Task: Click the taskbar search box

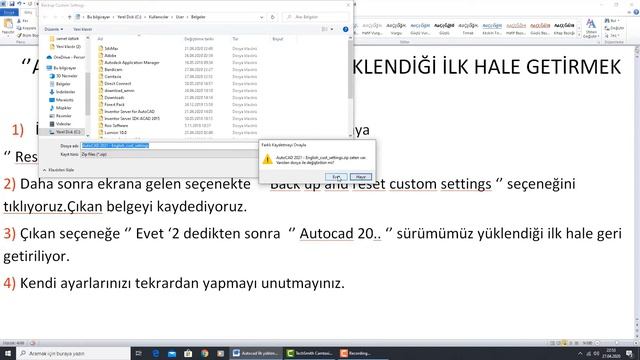Action: pyautogui.click(x=73, y=353)
